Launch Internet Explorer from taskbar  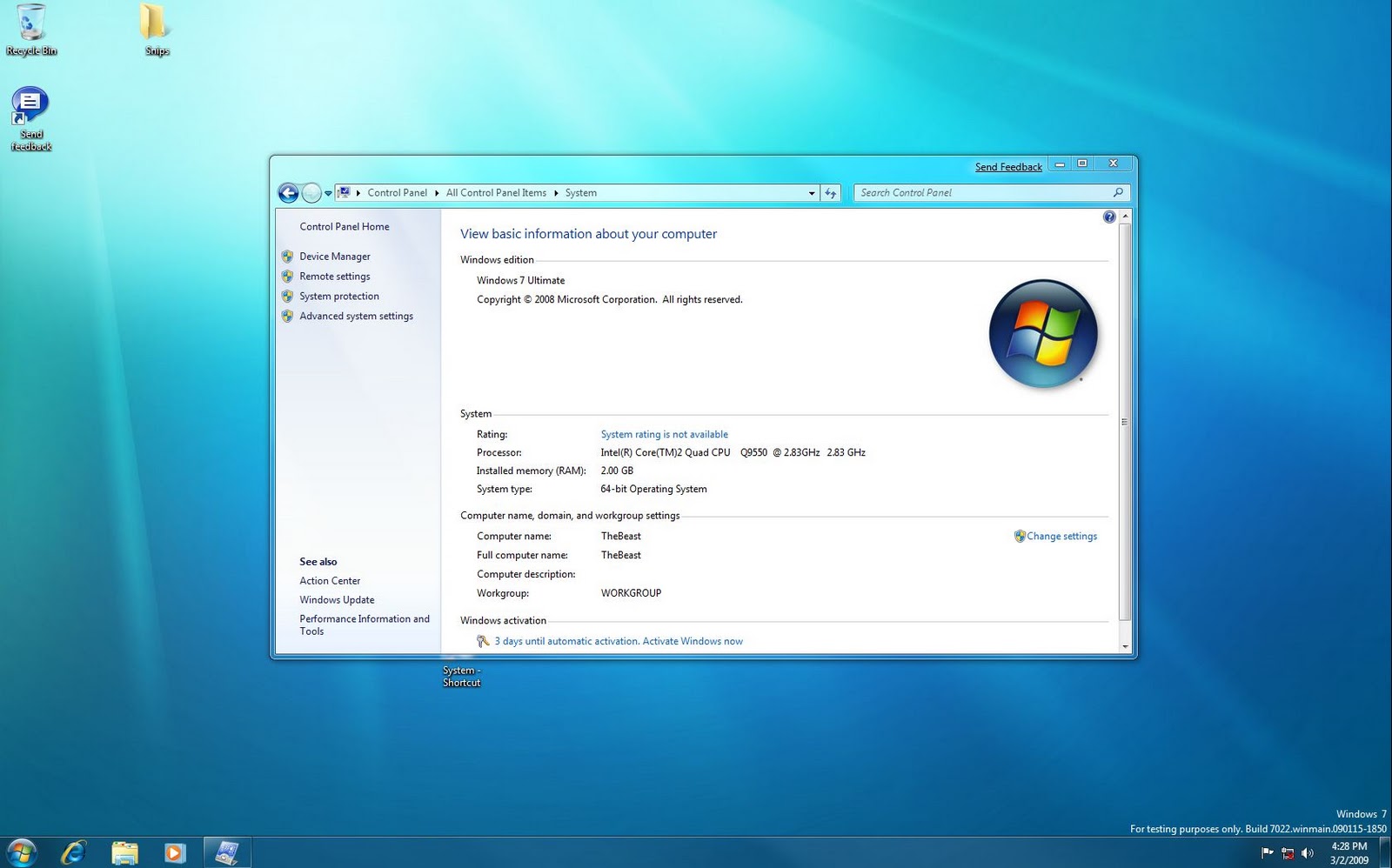click(73, 852)
